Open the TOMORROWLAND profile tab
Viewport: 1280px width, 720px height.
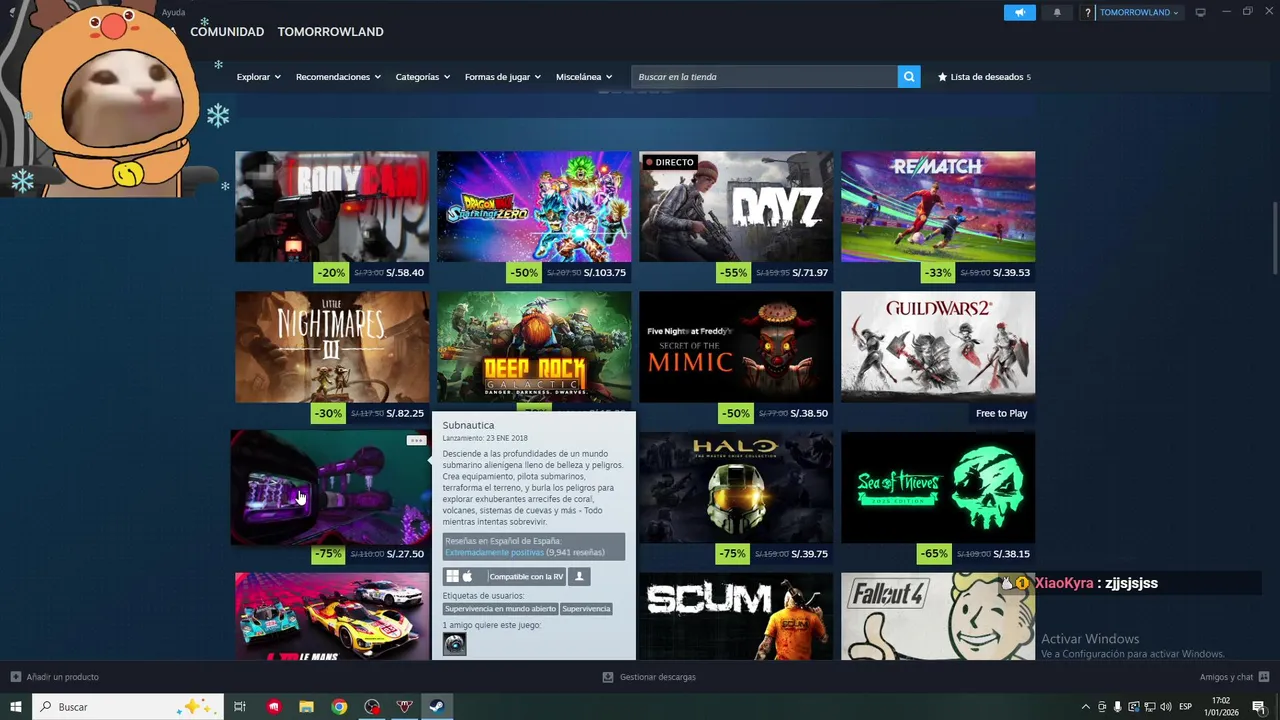pos(330,32)
